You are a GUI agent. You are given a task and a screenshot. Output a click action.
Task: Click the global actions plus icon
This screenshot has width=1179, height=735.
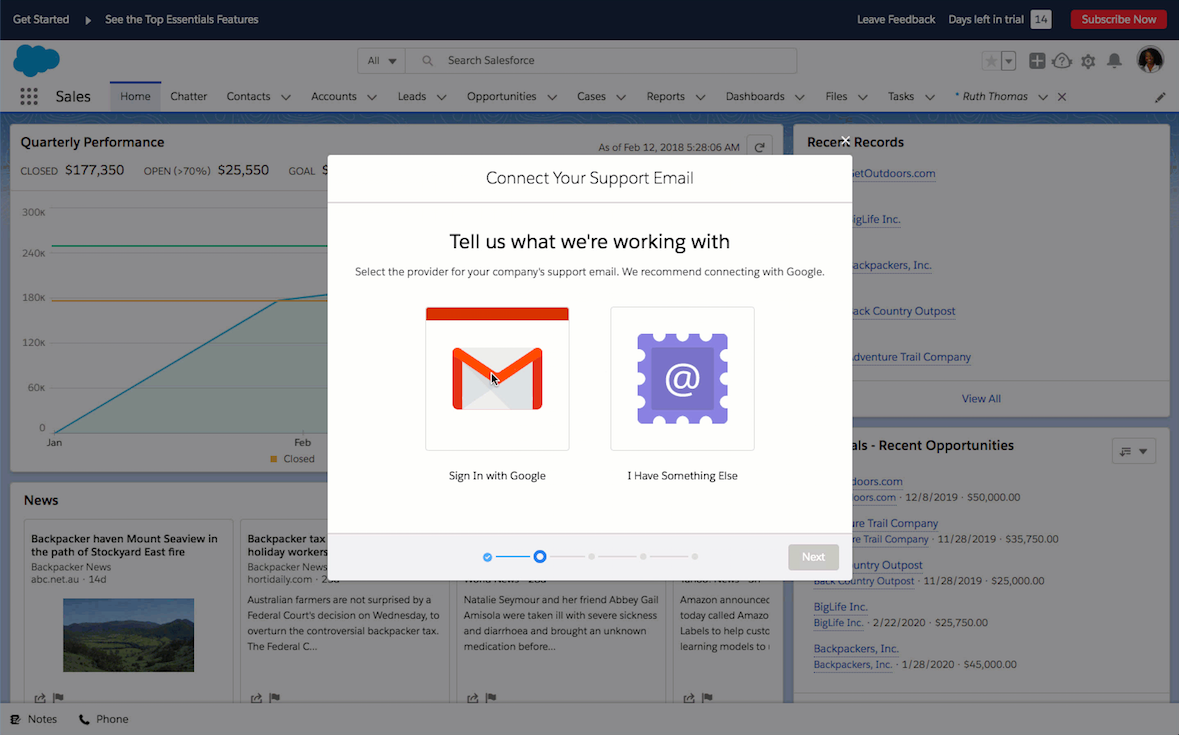tap(1037, 61)
